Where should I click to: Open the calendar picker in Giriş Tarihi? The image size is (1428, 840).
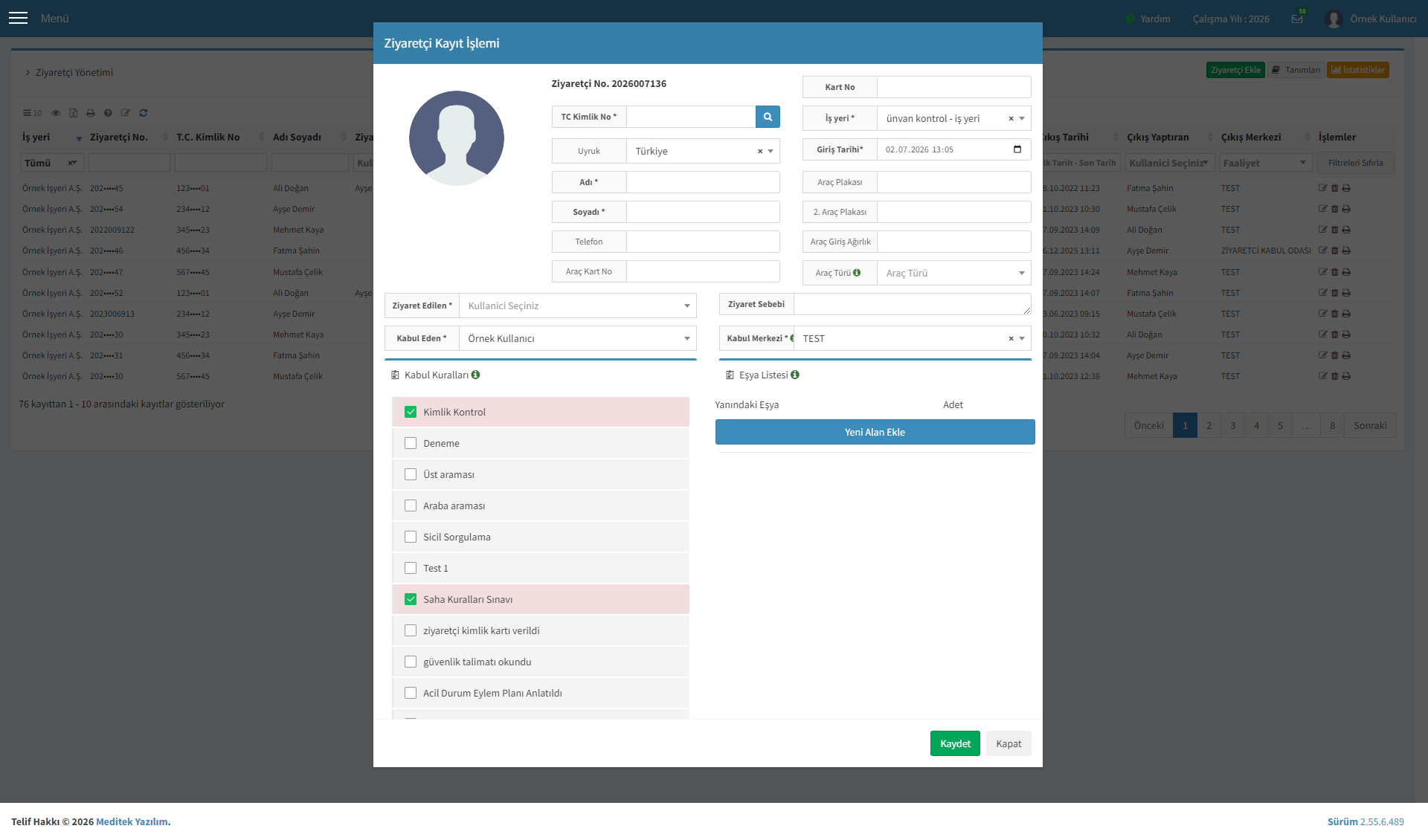pyautogui.click(x=1017, y=149)
